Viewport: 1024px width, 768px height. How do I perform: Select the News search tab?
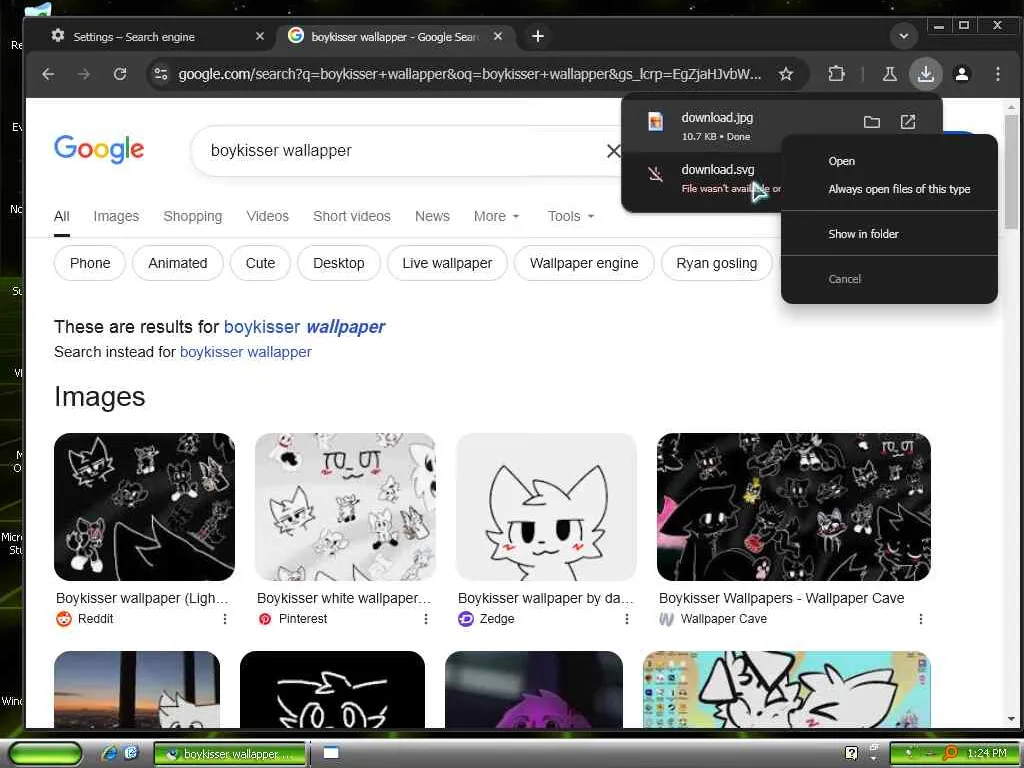point(432,216)
